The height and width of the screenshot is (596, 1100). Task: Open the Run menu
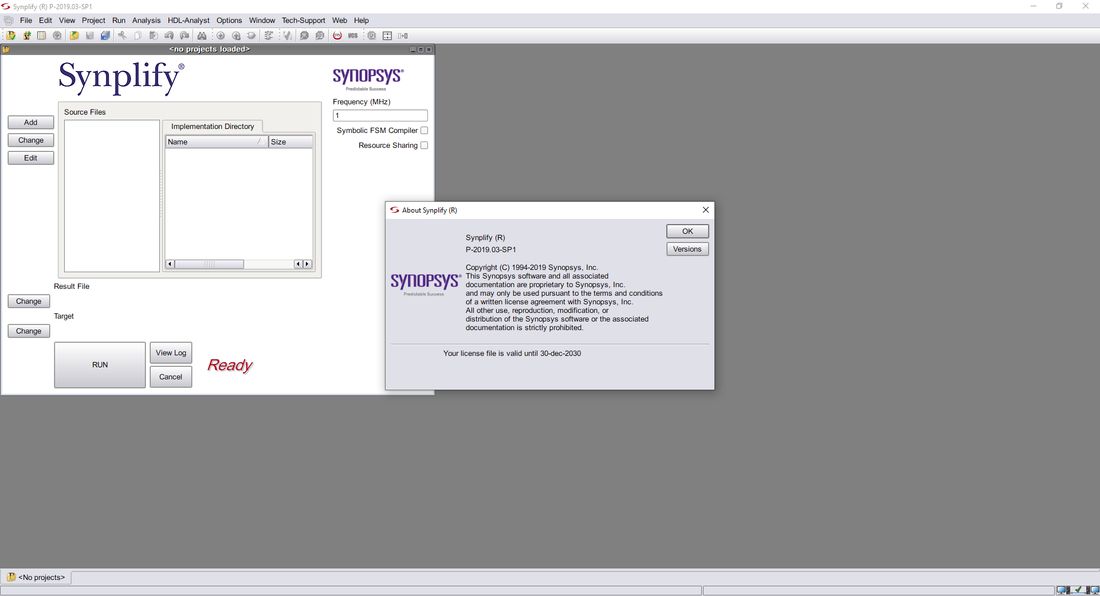(x=119, y=20)
